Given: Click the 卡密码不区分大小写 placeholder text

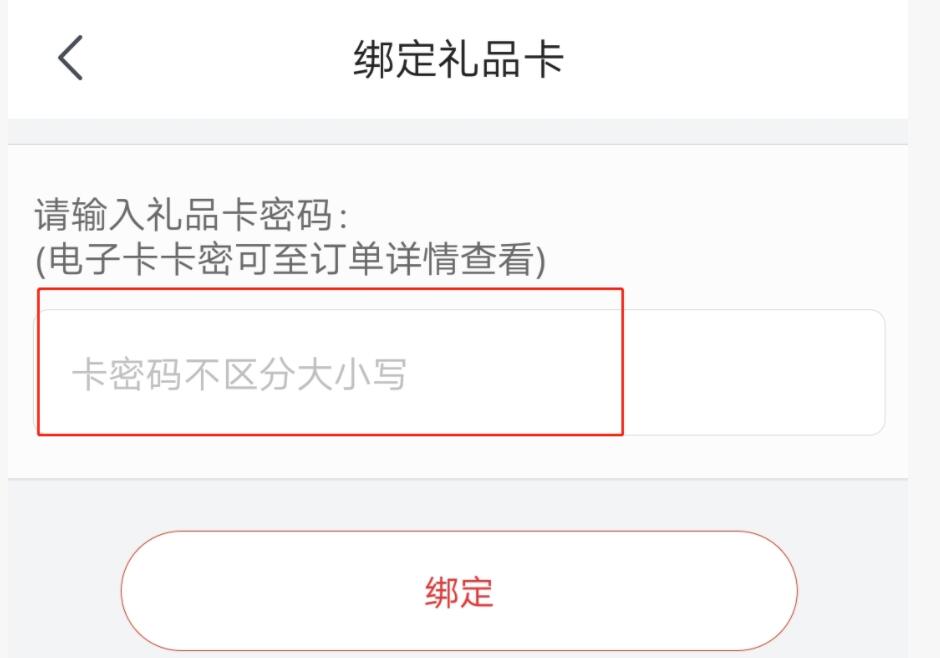Looking at the screenshot, I should 239,375.
